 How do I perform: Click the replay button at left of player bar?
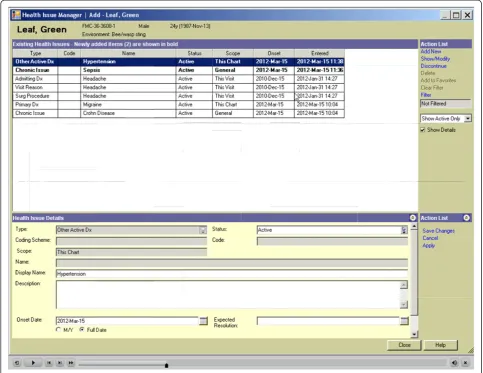[x=17, y=363]
